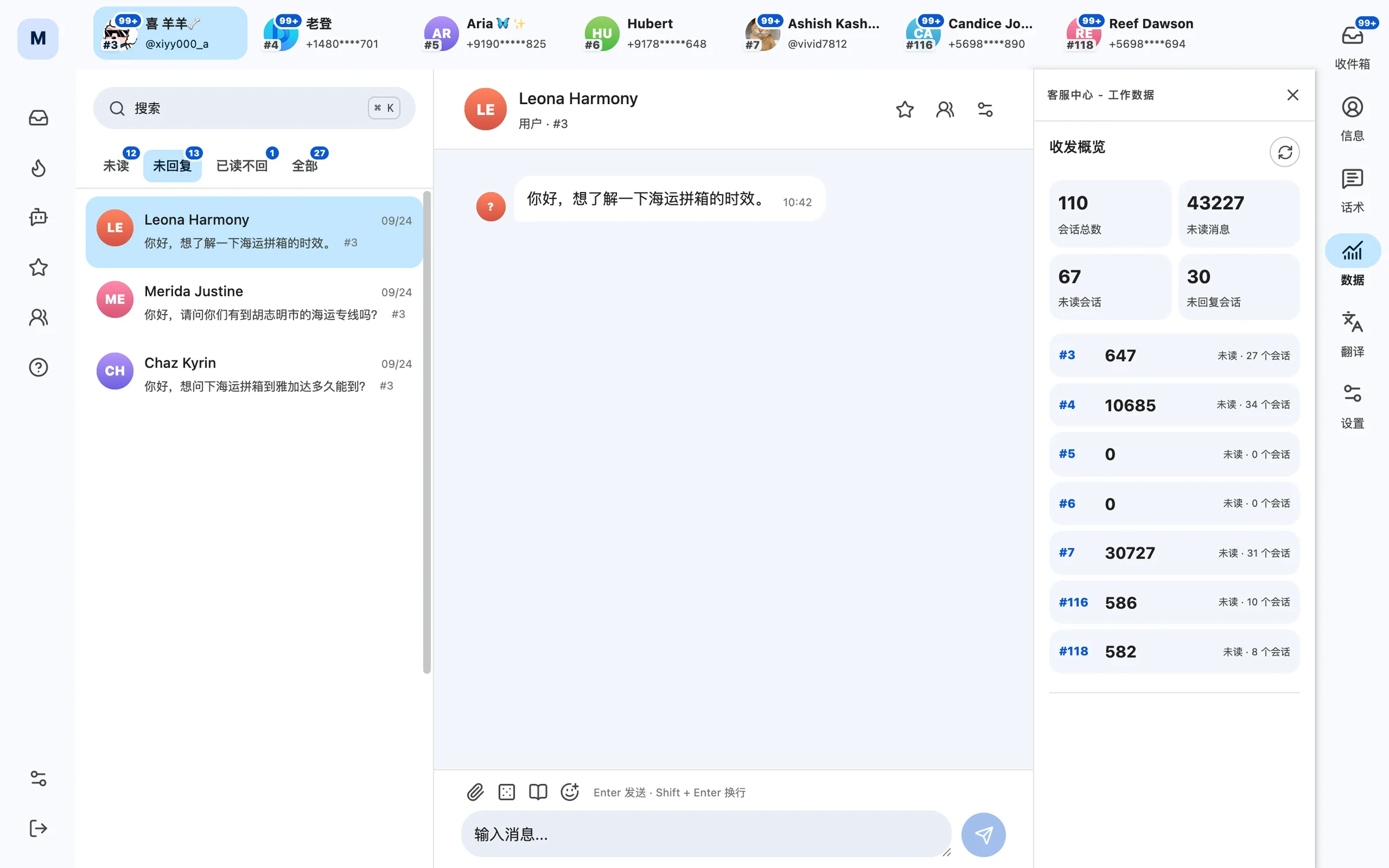
Task: Open the emoji picker icon
Action: [x=570, y=791]
